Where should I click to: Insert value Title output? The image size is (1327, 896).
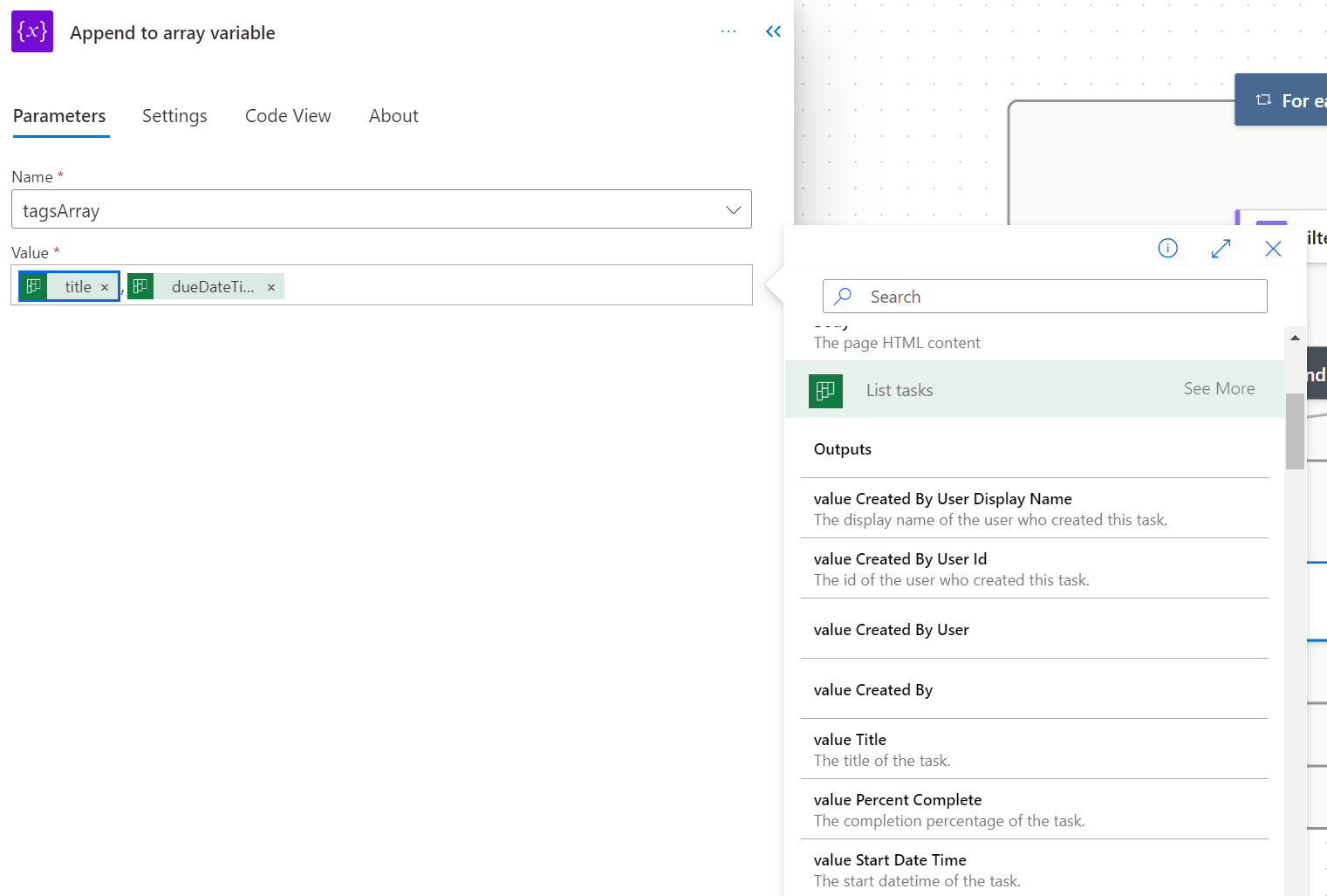tap(1034, 749)
